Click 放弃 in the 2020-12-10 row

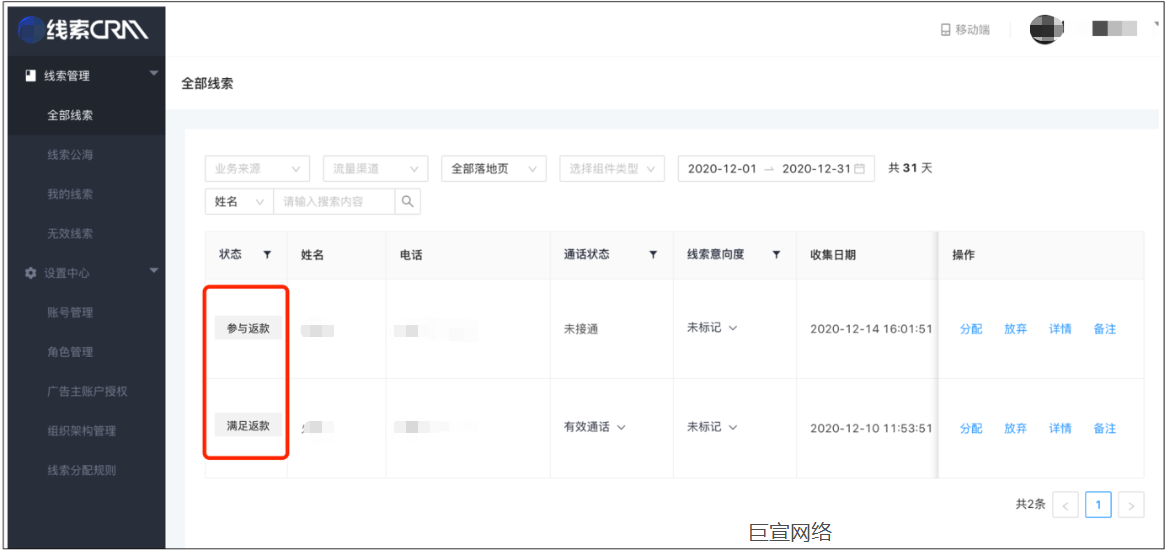1015,429
